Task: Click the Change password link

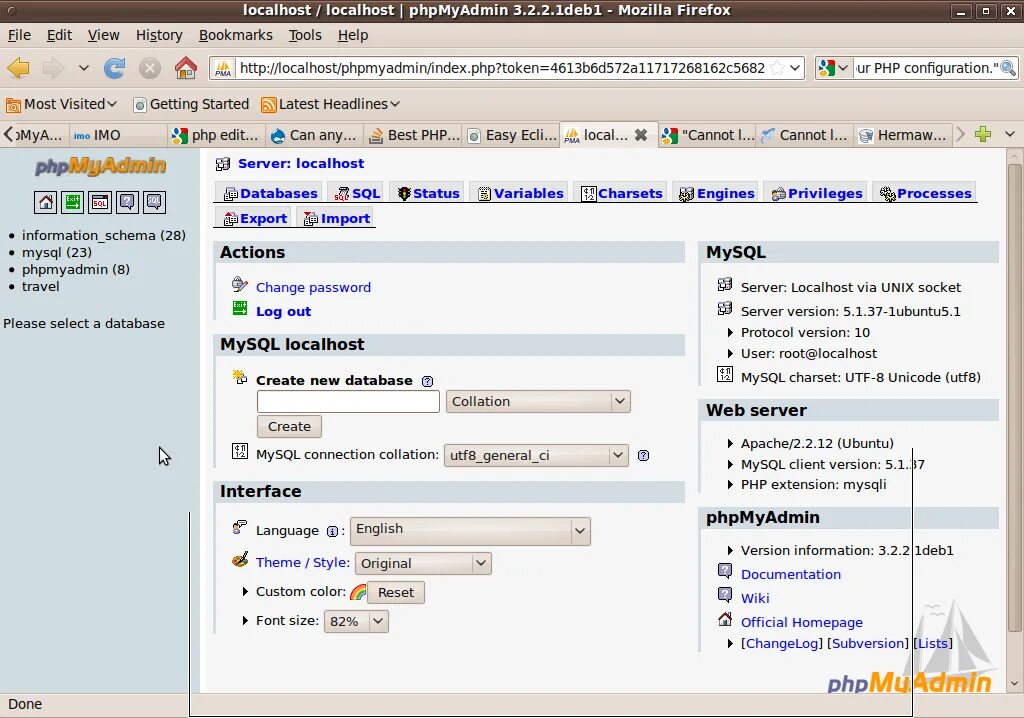Action: point(313,287)
